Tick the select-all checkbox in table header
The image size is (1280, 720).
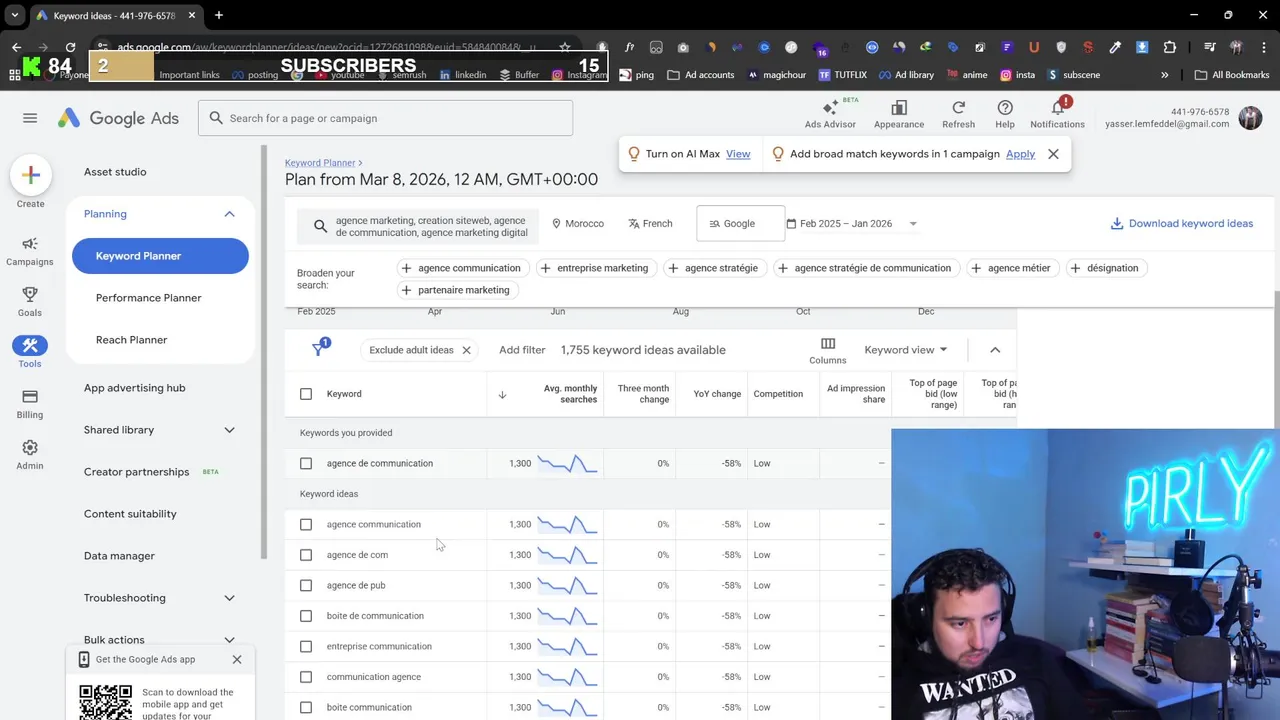(306, 394)
